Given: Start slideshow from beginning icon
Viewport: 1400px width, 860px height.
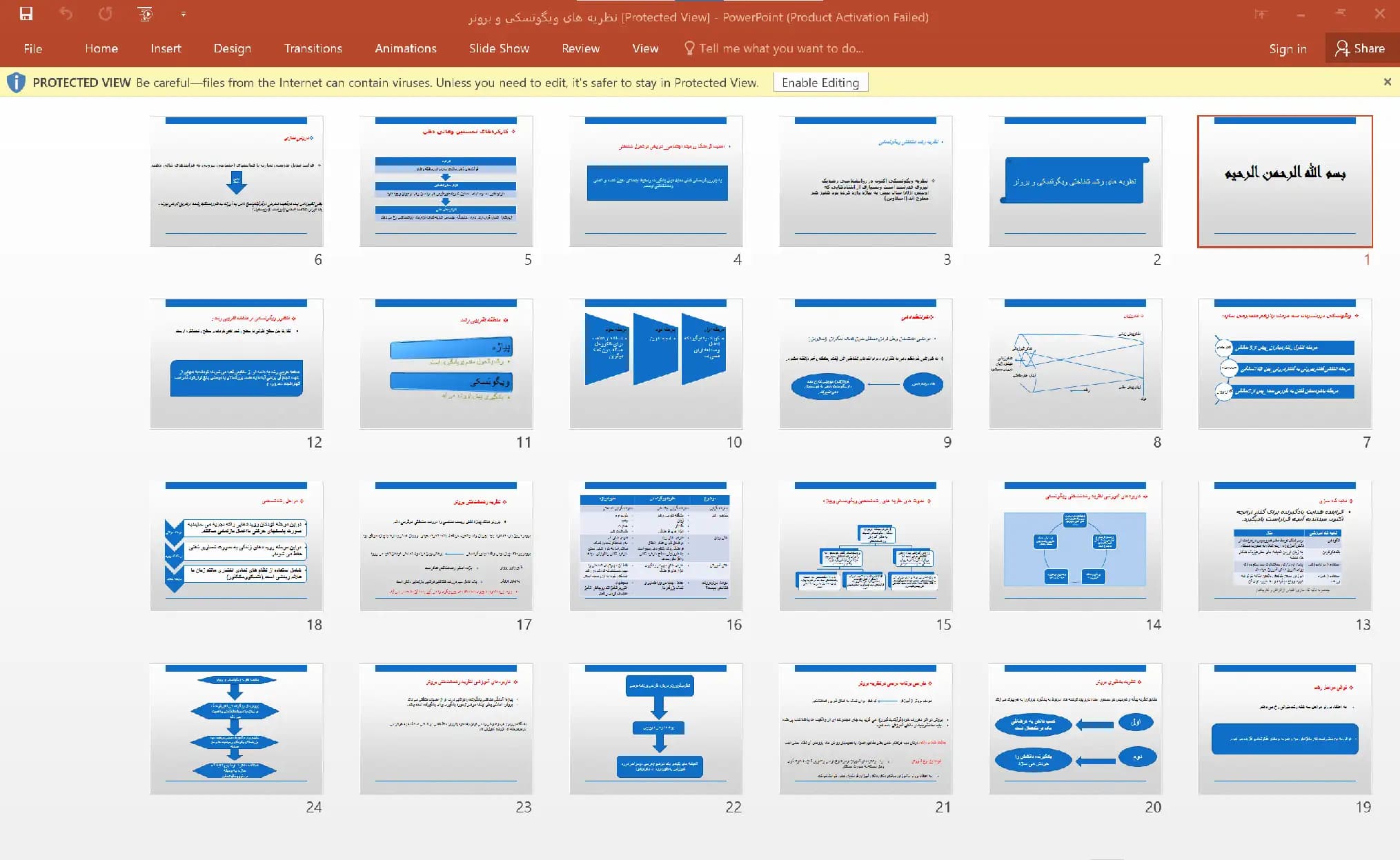Looking at the screenshot, I should point(145,14).
